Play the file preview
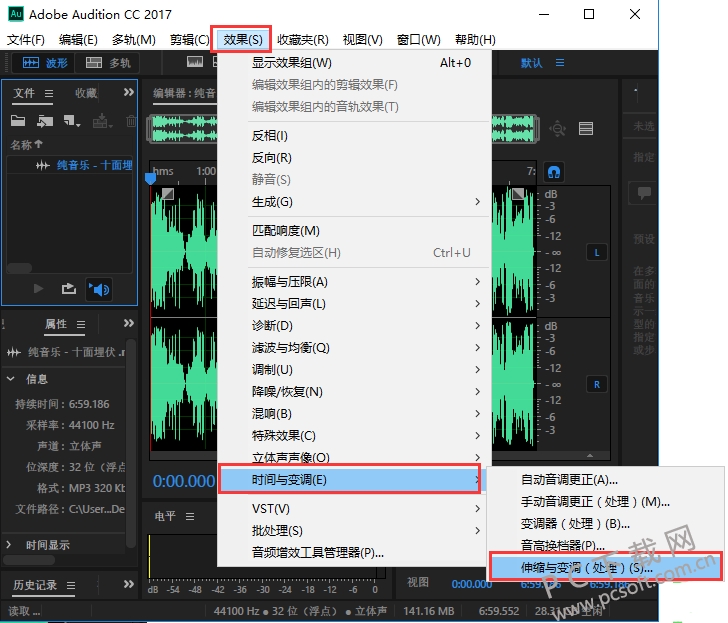This screenshot has width=728, height=623. [x=39, y=289]
